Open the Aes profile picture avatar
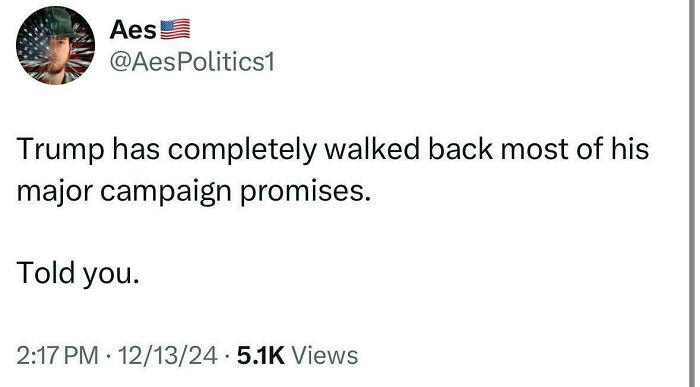 click(55, 45)
